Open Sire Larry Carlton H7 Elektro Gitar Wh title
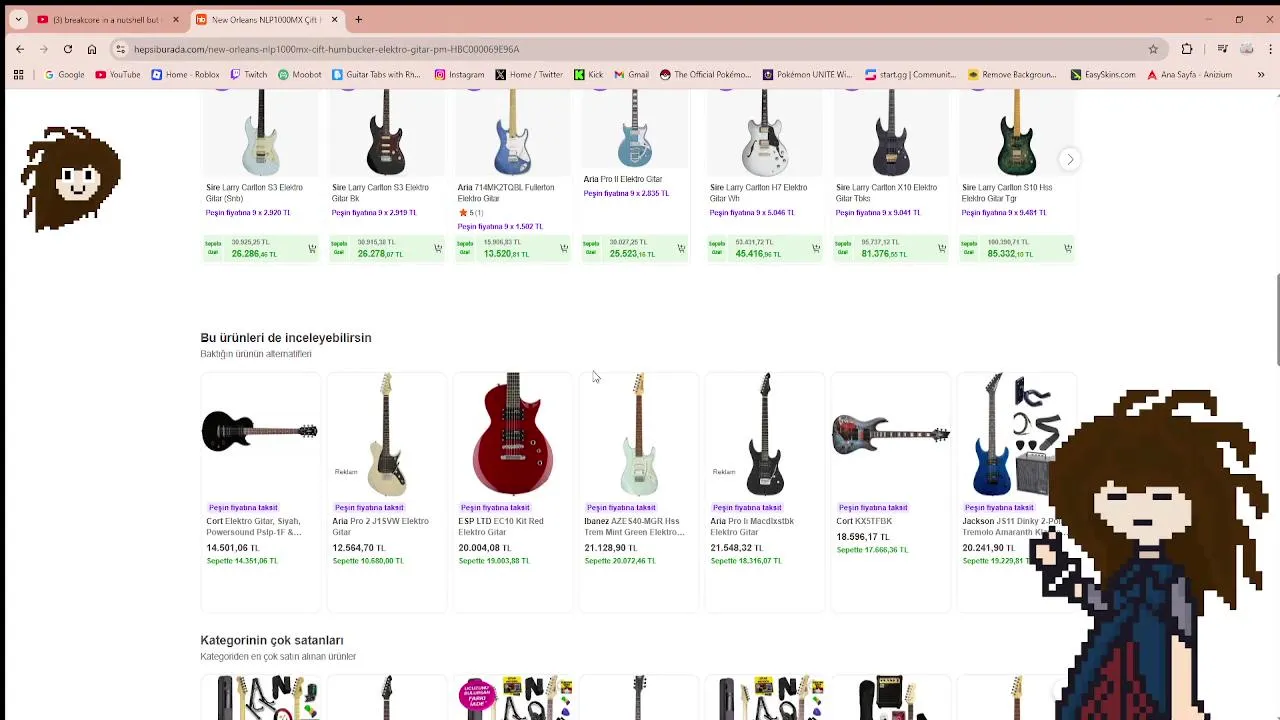Viewport: 1280px width, 720px height. tap(758, 193)
